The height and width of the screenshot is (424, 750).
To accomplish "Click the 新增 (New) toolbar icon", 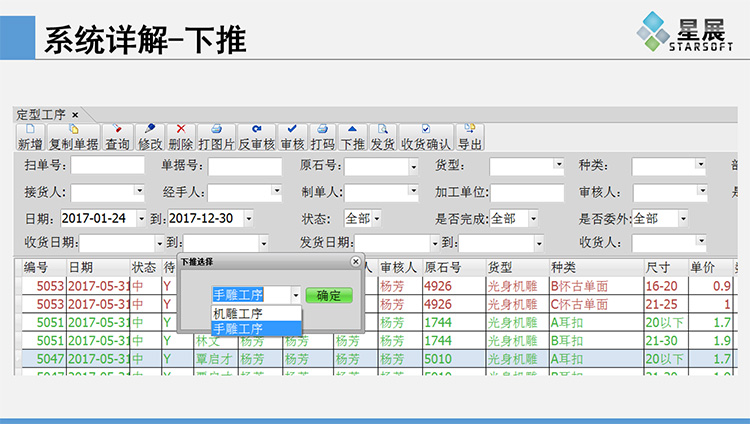I will [x=30, y=137].
